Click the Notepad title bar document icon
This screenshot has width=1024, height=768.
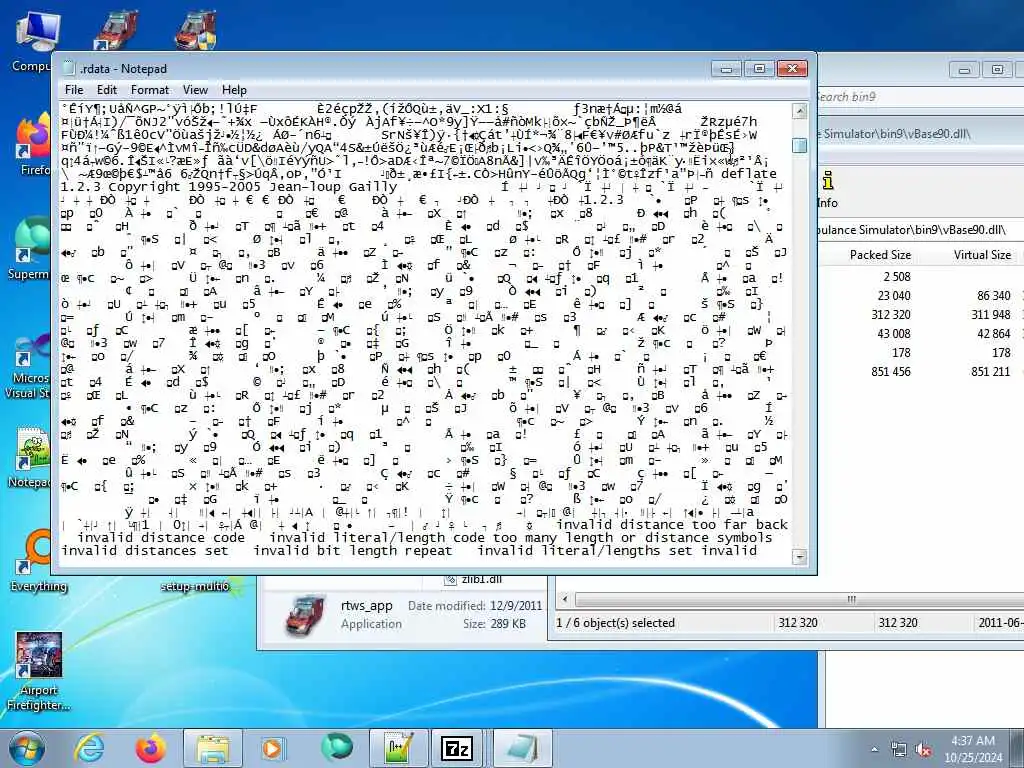point(69,68)
